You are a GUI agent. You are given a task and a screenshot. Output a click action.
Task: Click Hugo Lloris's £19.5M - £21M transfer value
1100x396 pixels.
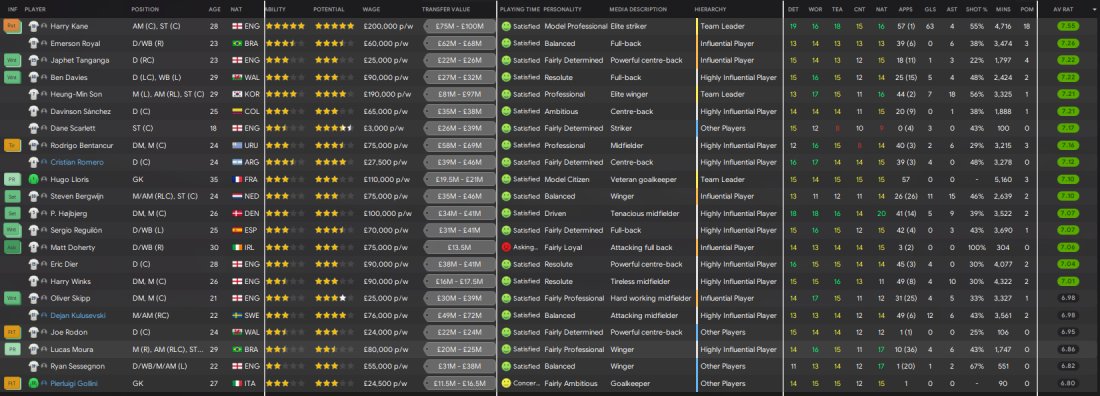[x=459, y=179]
